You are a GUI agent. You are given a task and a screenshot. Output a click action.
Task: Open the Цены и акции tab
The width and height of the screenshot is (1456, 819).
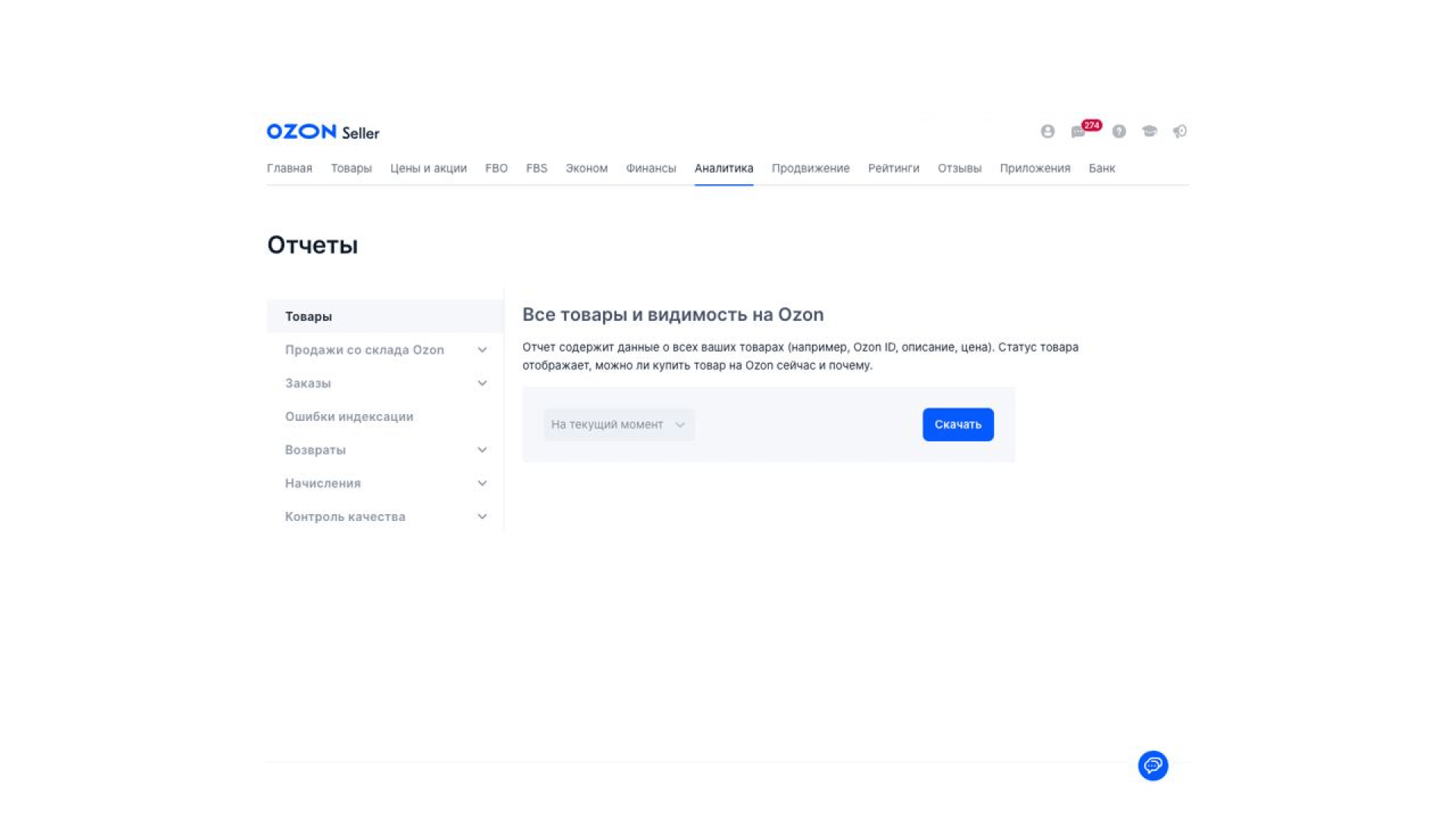click(428, 168)
